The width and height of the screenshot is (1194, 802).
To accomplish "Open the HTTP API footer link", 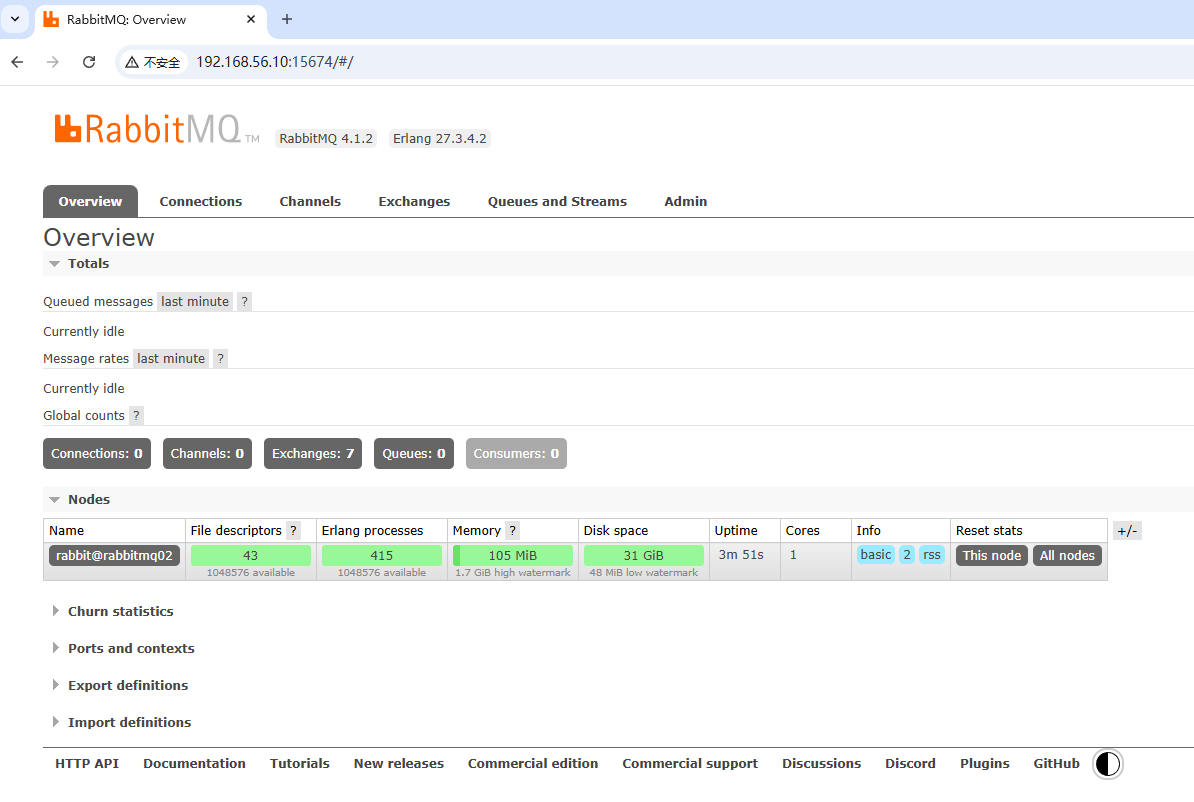I will tap(87, 764).
